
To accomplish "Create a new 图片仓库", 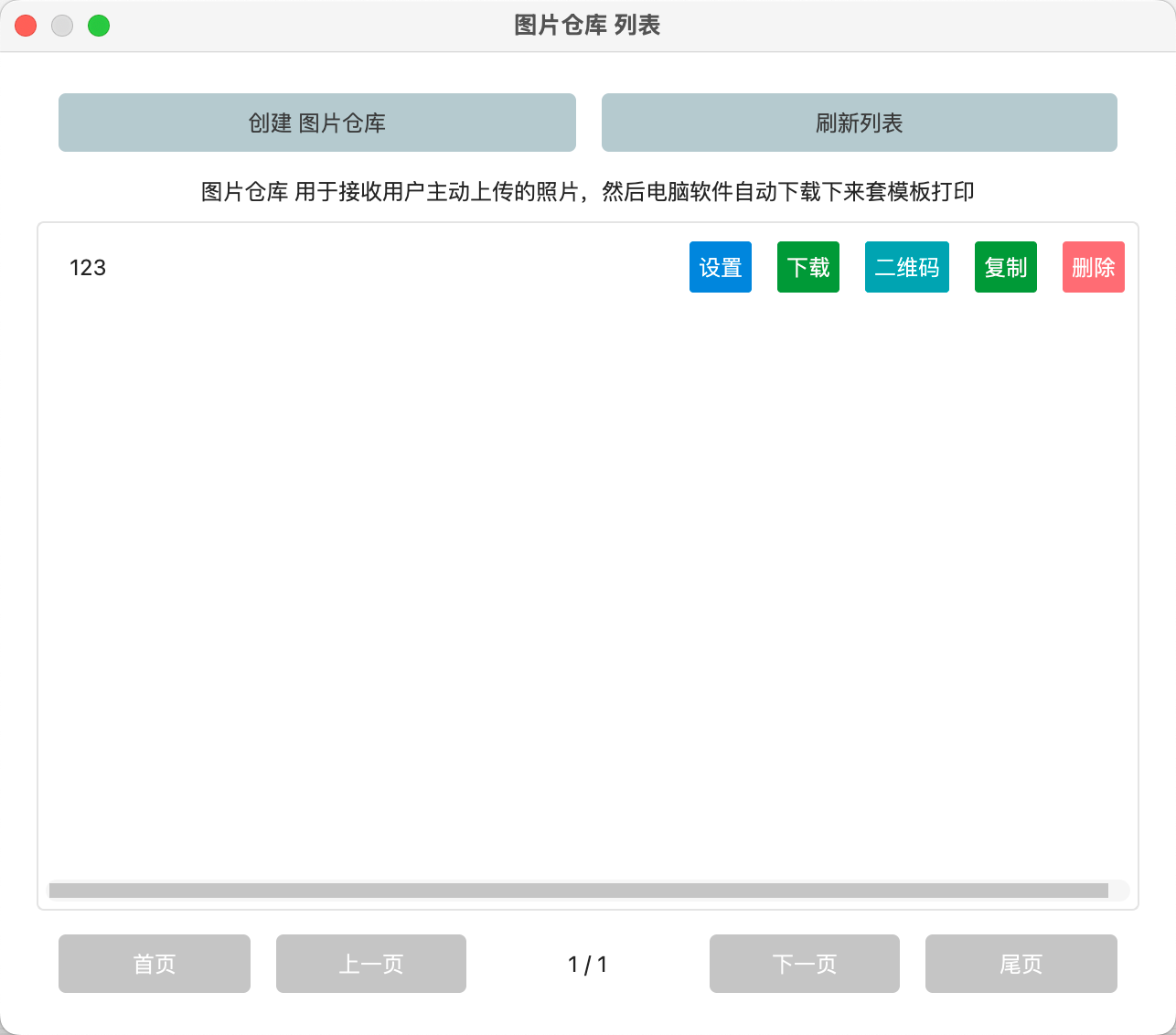I will coord(316,122).
